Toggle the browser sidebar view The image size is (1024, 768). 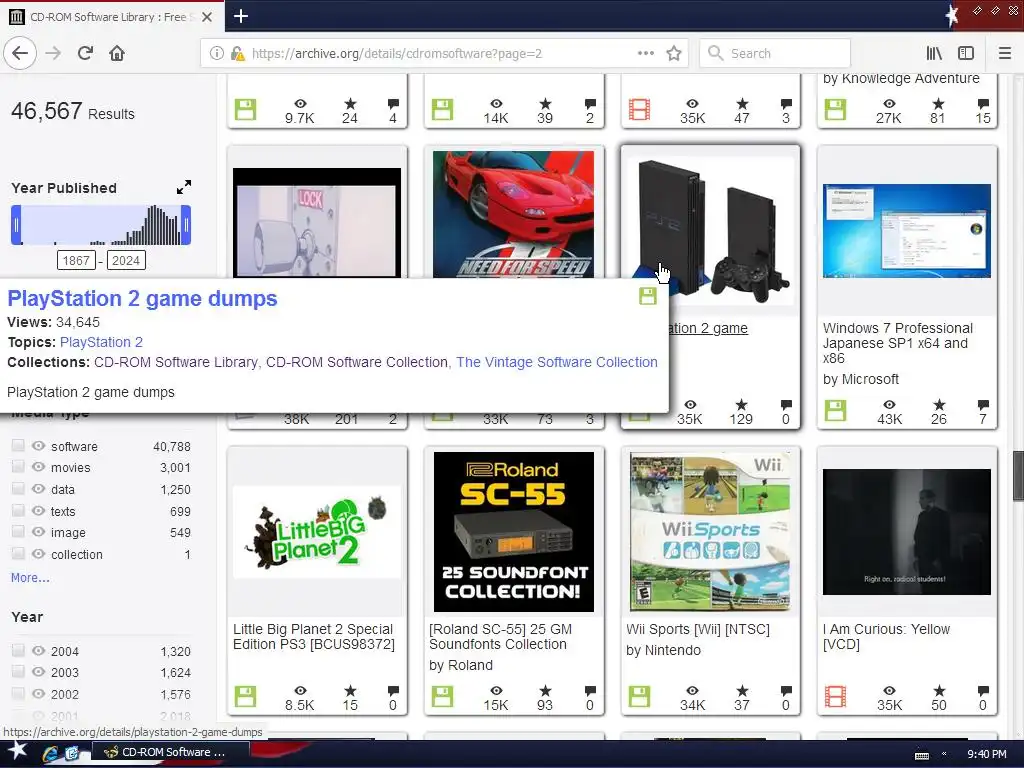pyautogui.click(x=966, y=53)
